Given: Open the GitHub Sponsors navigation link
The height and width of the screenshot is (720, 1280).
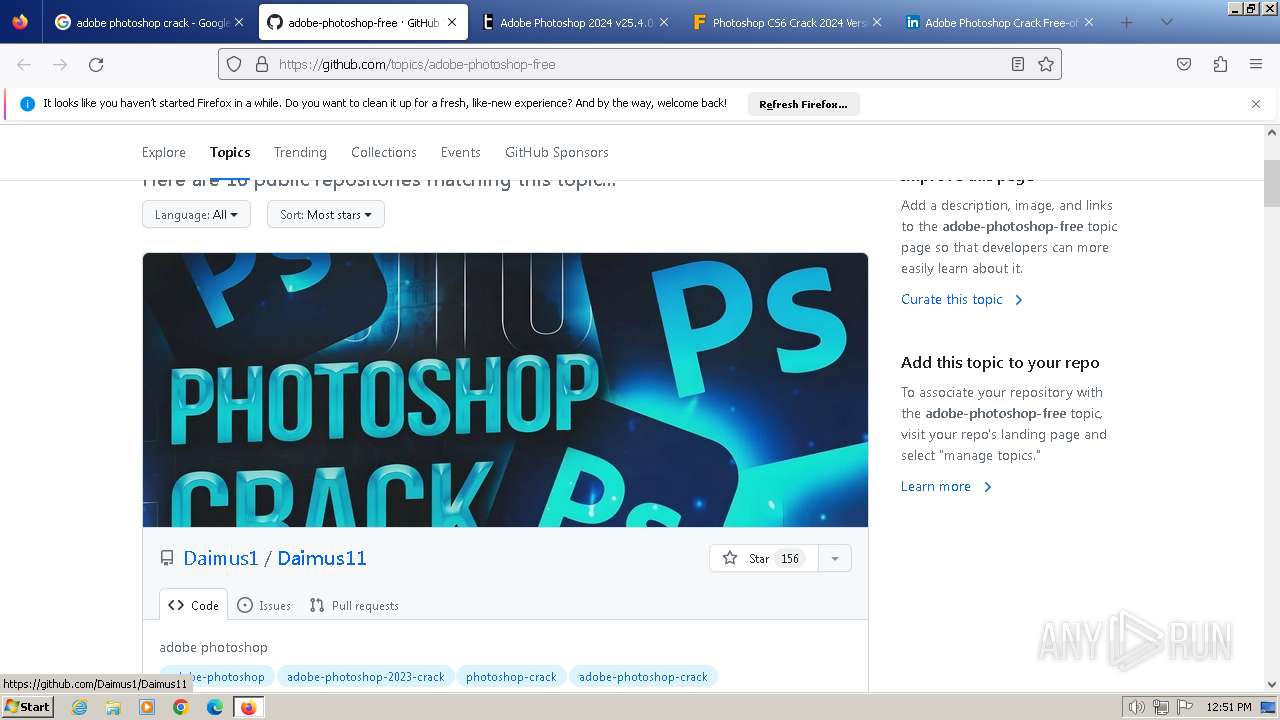Looking at the screenshot, I should [x=557, y=152].
